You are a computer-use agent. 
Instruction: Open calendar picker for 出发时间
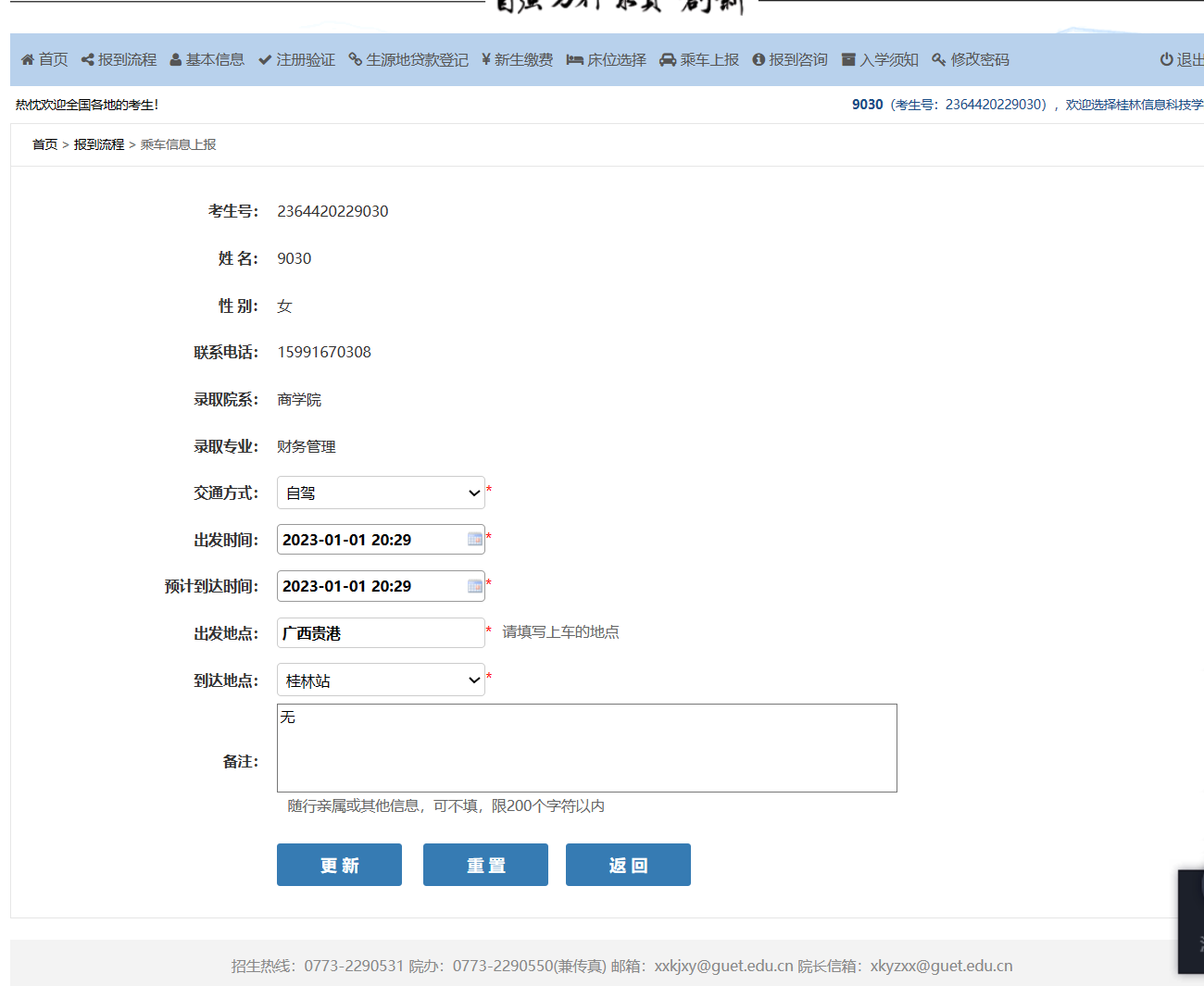[475, 540]
